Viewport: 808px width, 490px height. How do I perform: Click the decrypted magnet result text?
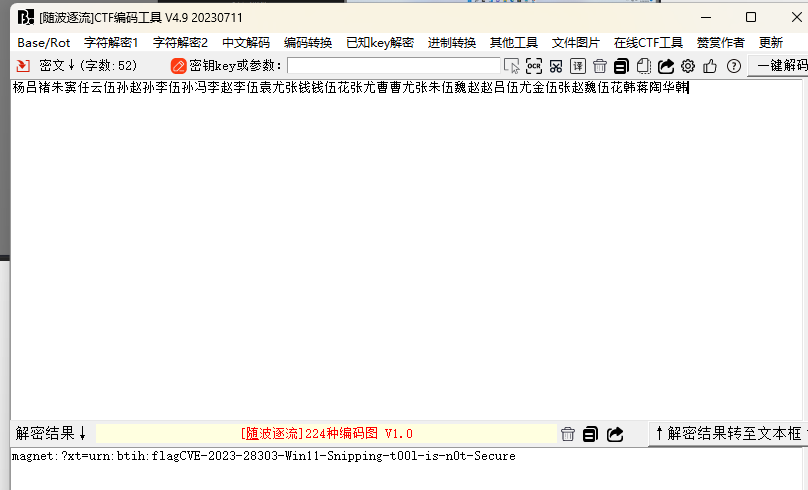[263, 456]
